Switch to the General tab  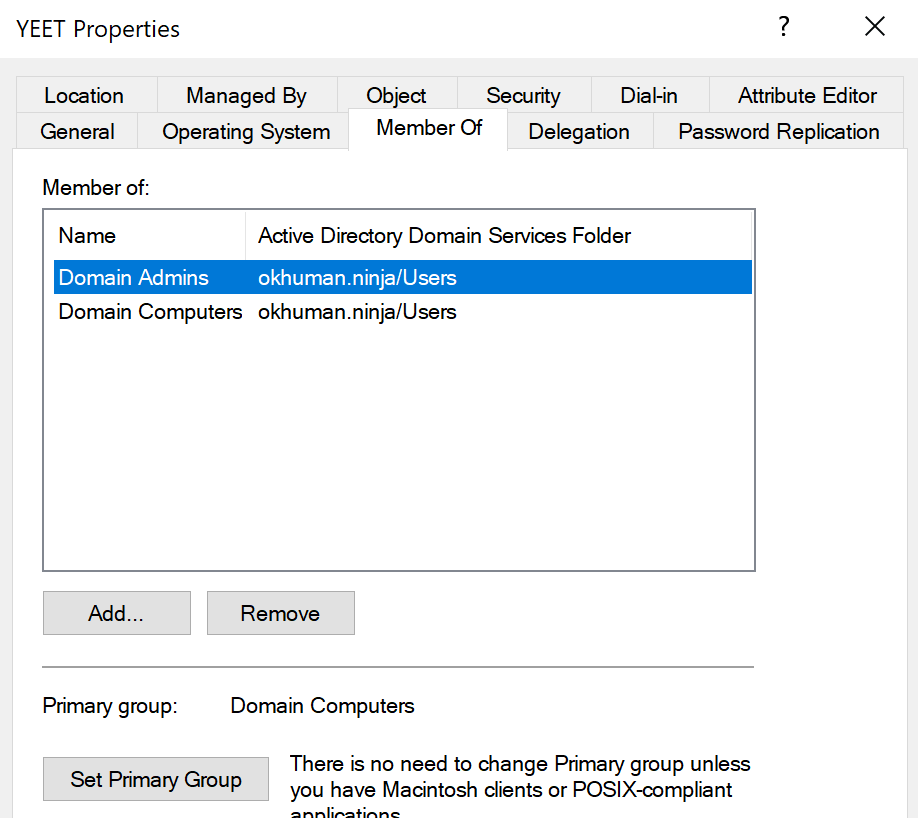pos(77,132)
